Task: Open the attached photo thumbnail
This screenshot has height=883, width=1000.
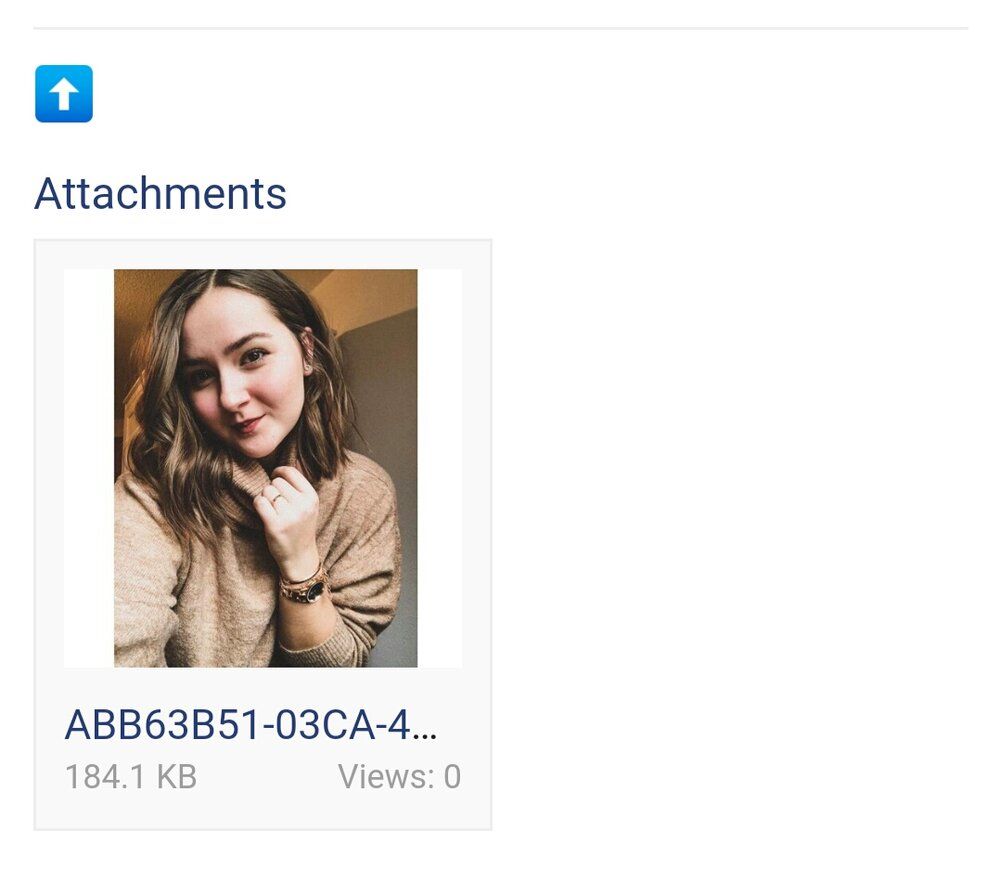Action: tap(265, 468)
